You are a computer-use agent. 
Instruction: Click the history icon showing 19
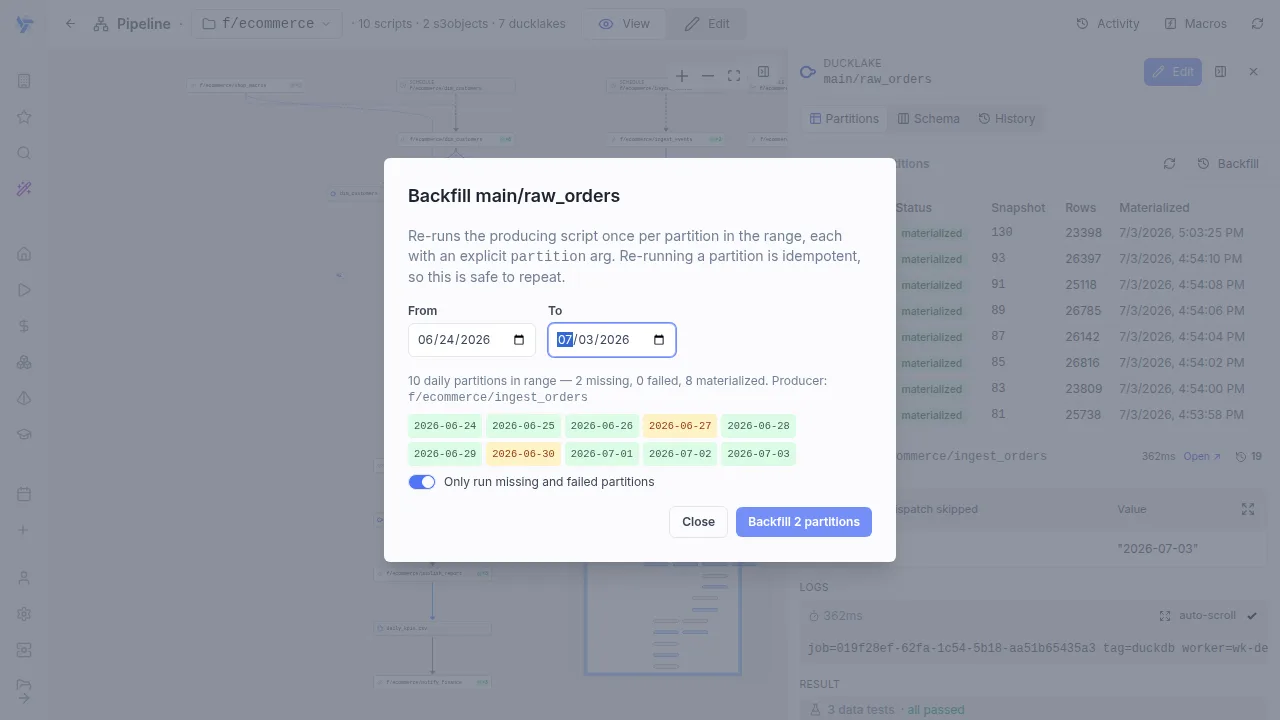click(x=1248, y=456)
